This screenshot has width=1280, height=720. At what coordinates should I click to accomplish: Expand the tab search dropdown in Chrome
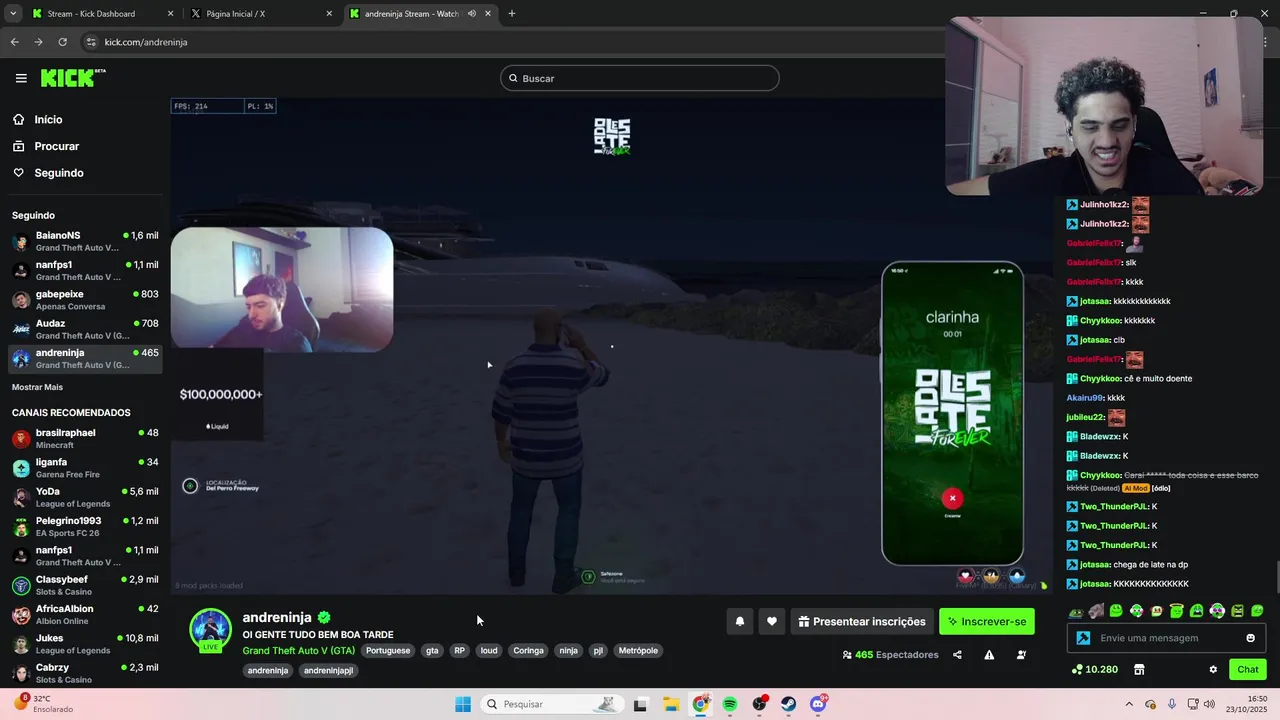click(13, 14)
